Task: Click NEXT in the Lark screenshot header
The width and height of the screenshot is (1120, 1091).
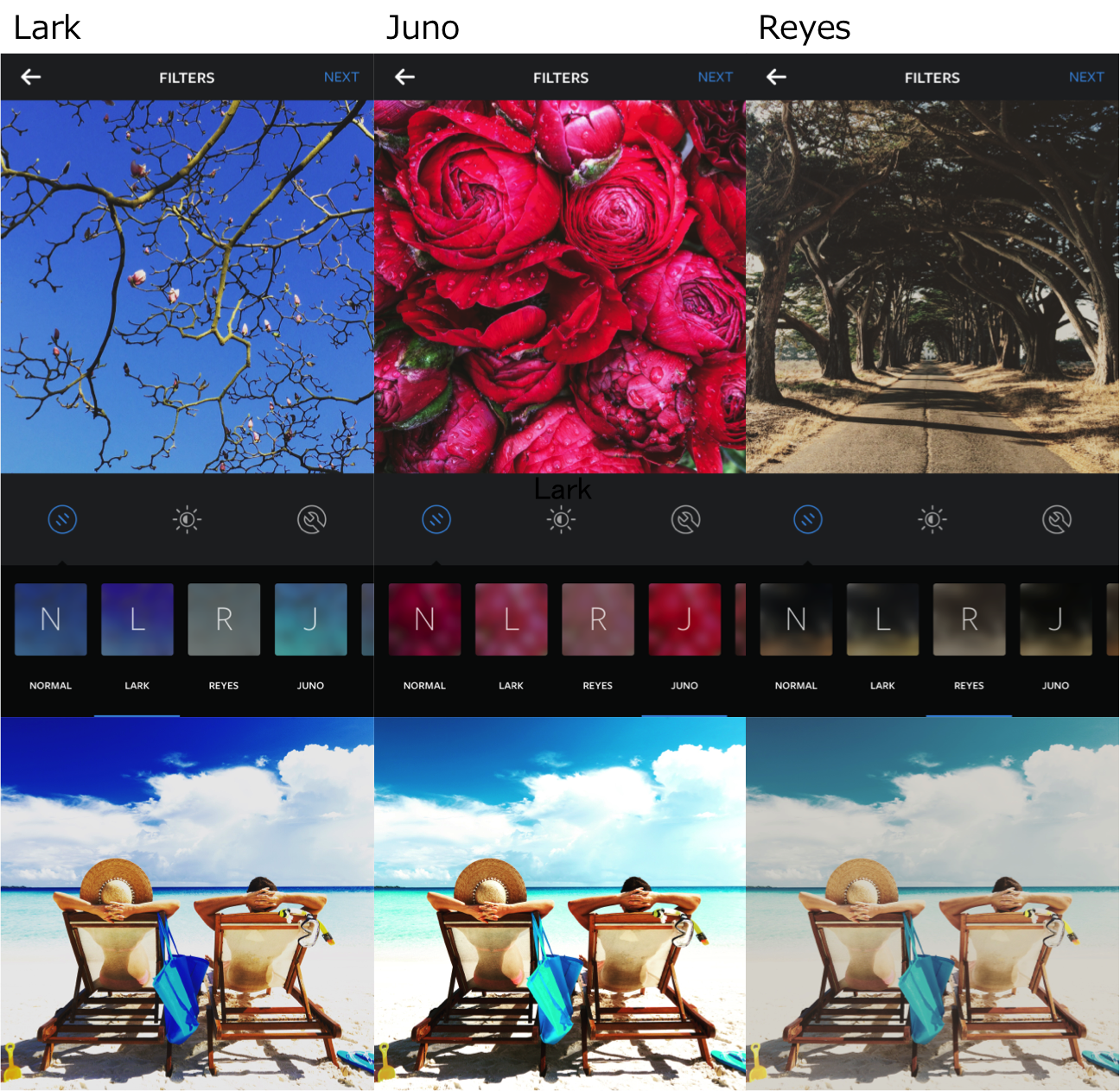Action: tap(341, 77)
